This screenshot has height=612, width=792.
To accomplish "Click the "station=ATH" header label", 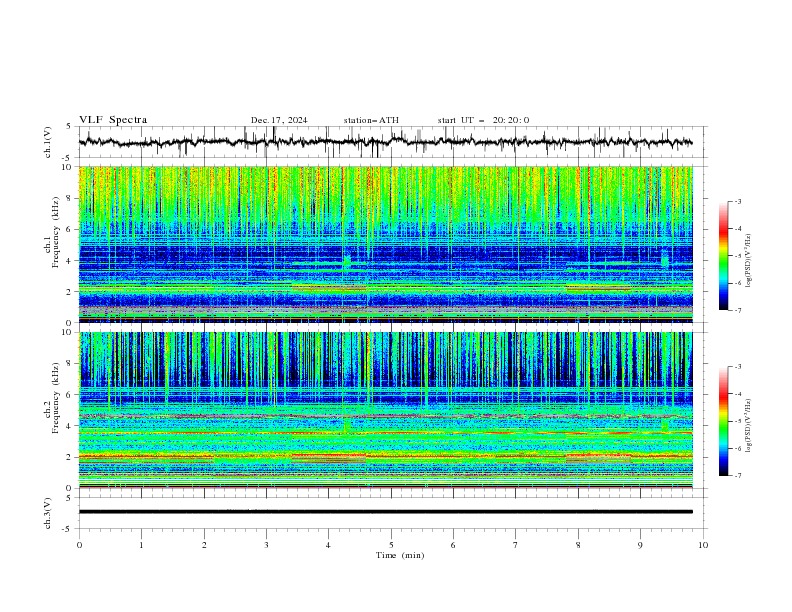I will (x=371, y=120).
